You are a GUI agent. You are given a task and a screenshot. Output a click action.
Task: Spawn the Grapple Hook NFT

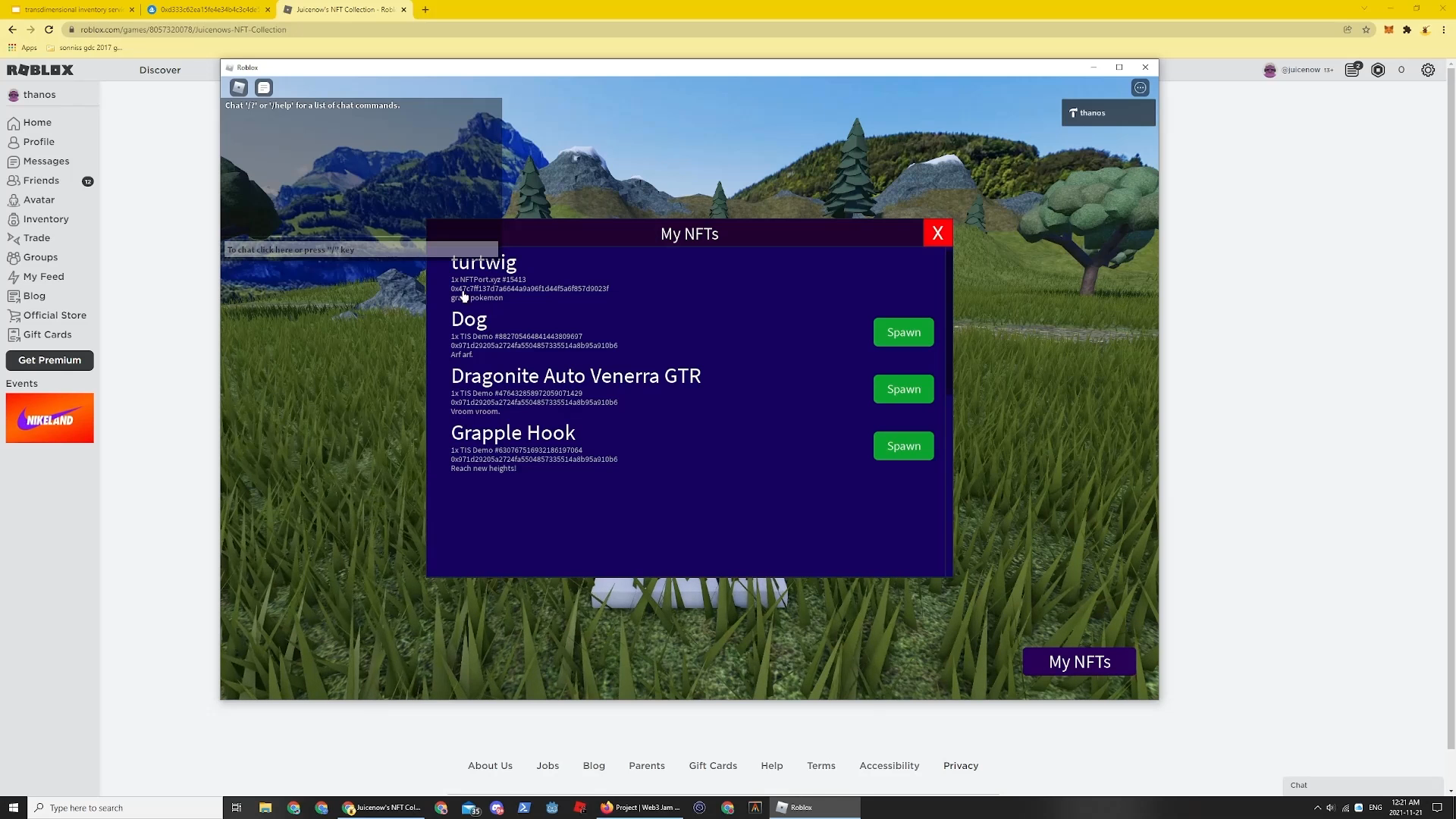(904, 446)
